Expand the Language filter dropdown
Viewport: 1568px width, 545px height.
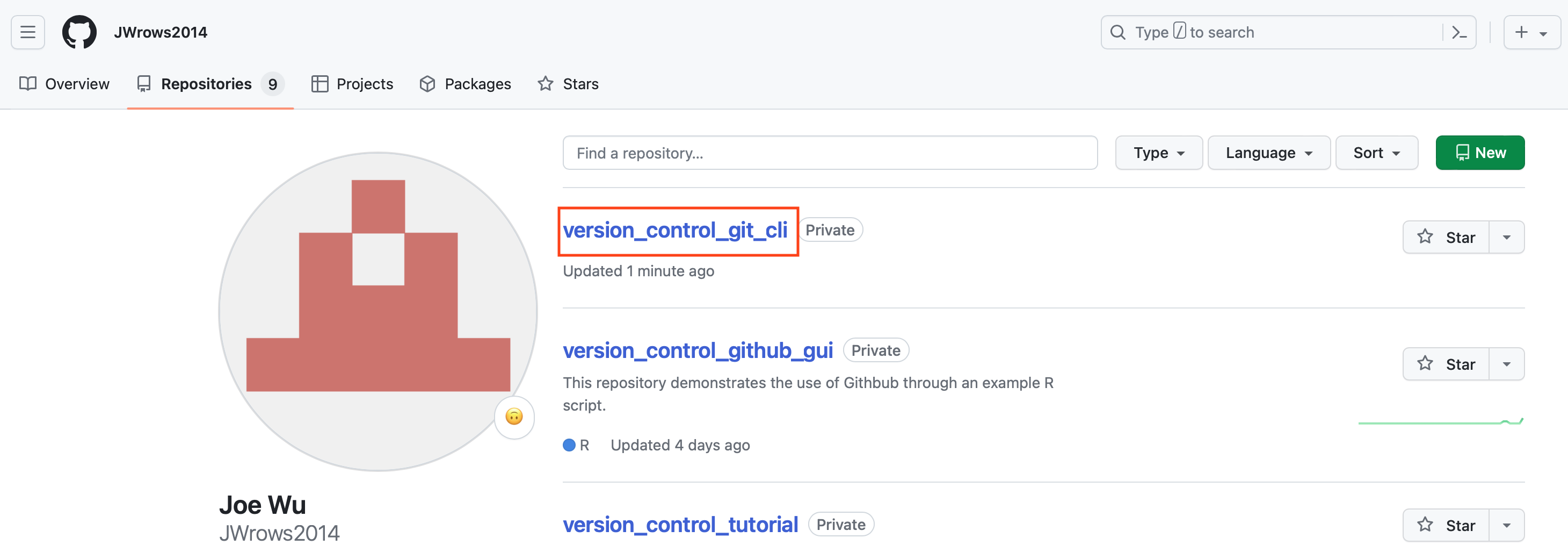coord(1268,153)
